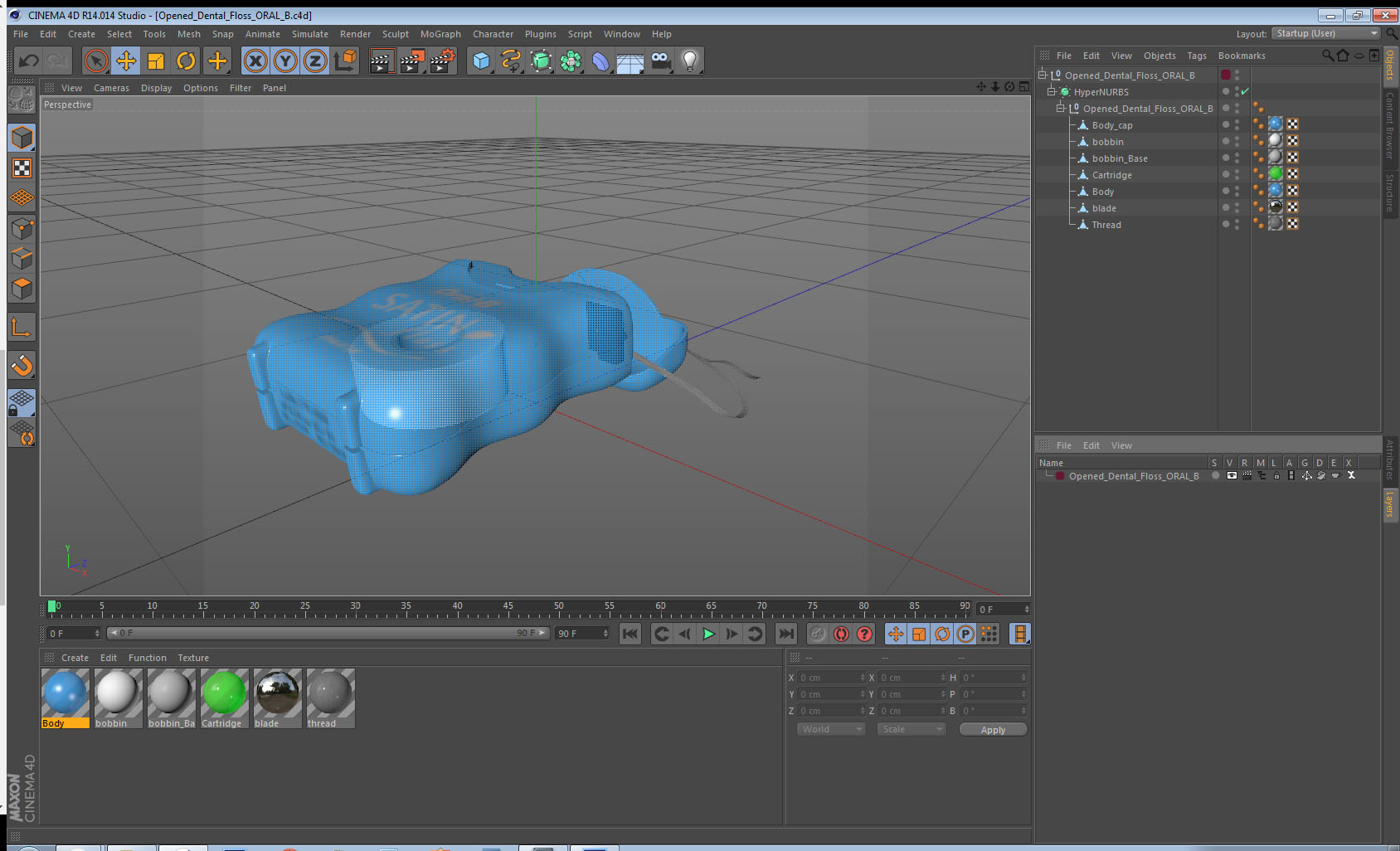Image resolution: width=1400 pixels, height=851 pixels.
Task: Open the spline pen tools icon
Action: click(x=511, y=61)
